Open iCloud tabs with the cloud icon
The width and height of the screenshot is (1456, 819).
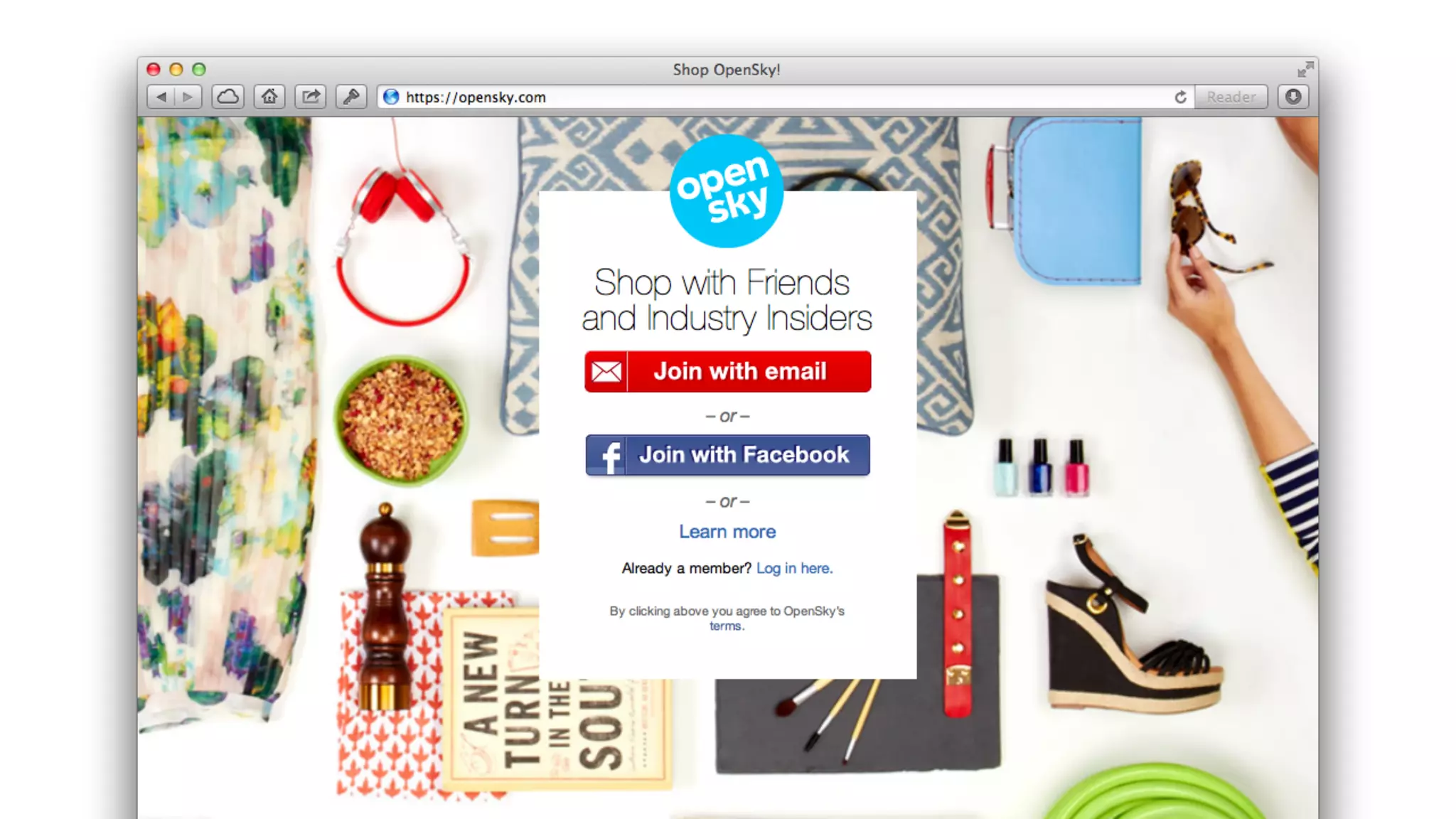click(x=228, y=97)
